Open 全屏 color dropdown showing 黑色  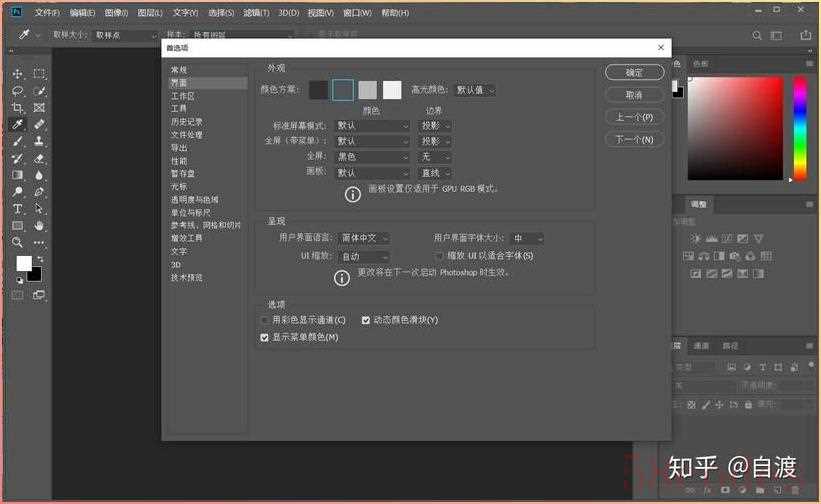tap(372, 156)
